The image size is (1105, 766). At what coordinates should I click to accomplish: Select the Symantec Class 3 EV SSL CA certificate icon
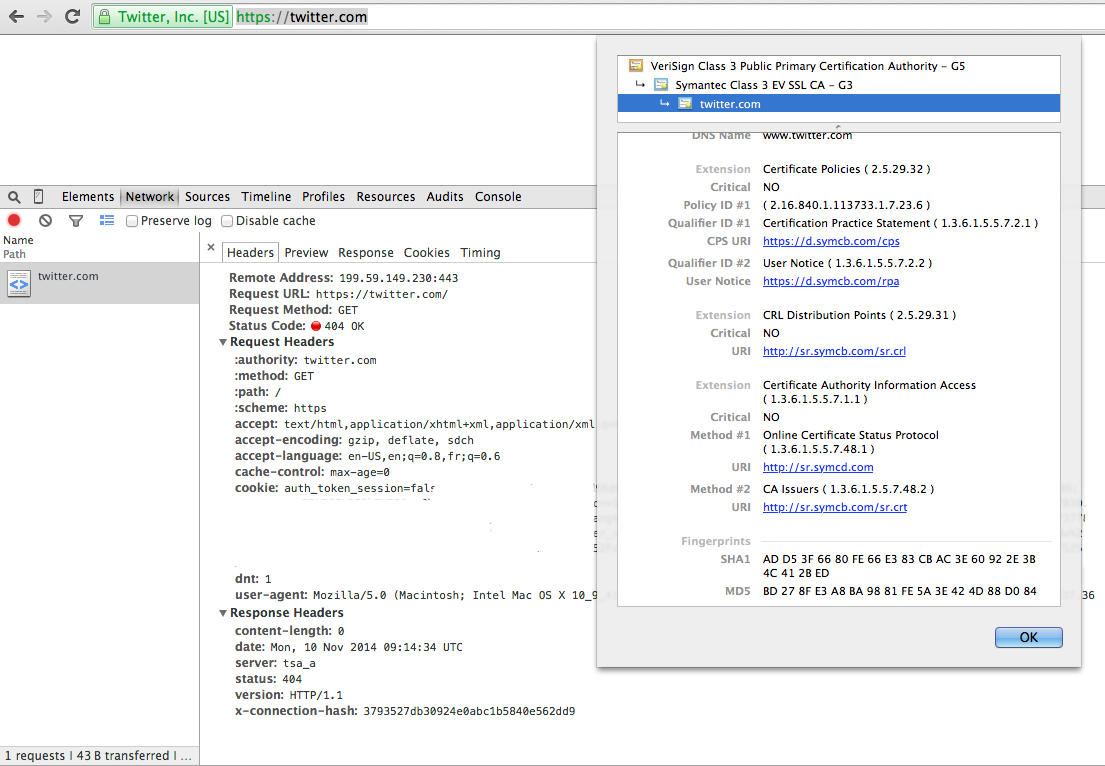661,85
